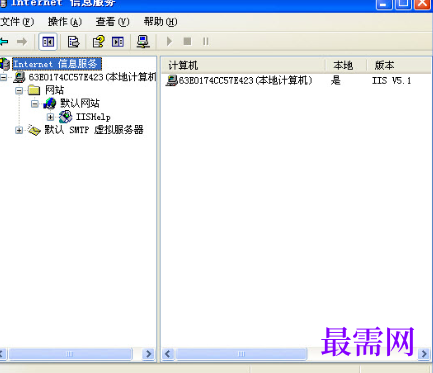Viewport: 433px width, 373px height.
Task: Open the Help toolbar icon
Action: [98, 42]
